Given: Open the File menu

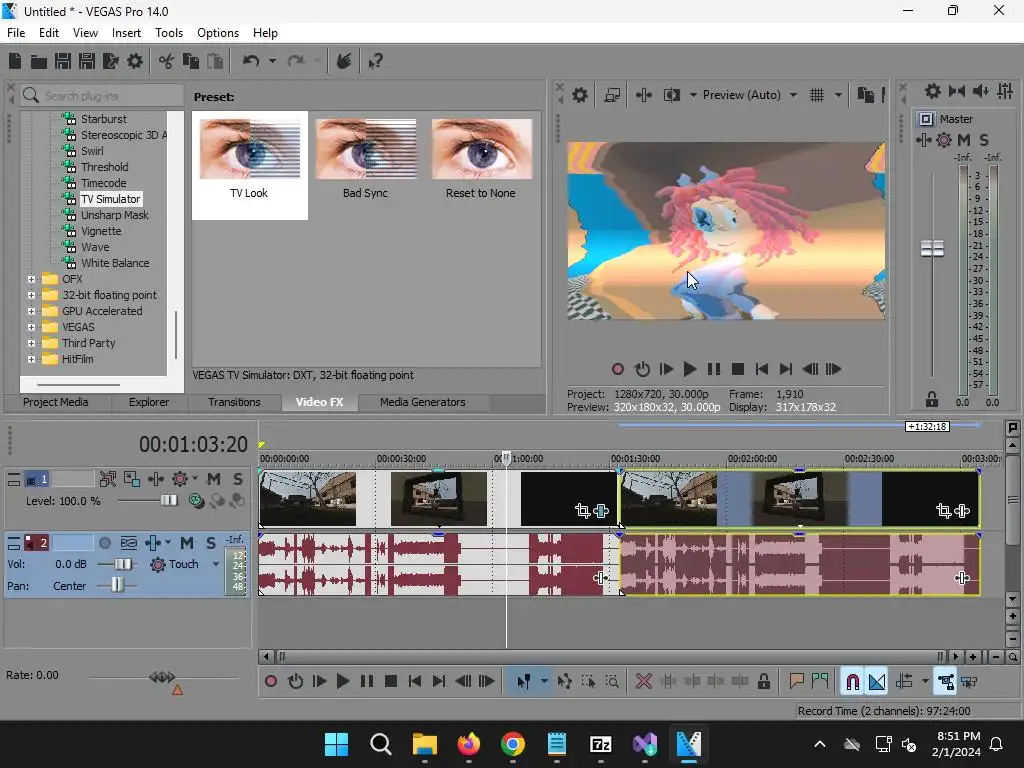Looking at the screenshot, I should coord(16,33).
